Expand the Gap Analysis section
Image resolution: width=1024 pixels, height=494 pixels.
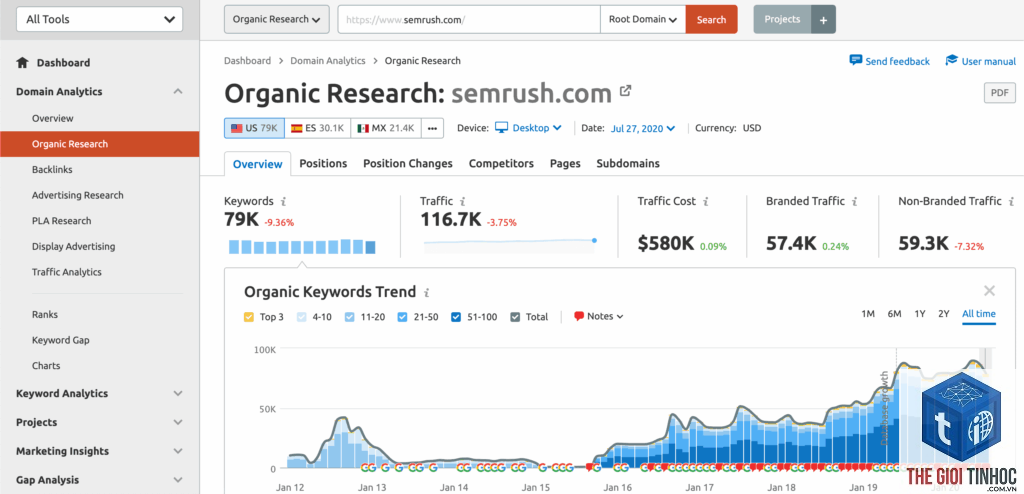pyautogui.click(x=178, y=480)
